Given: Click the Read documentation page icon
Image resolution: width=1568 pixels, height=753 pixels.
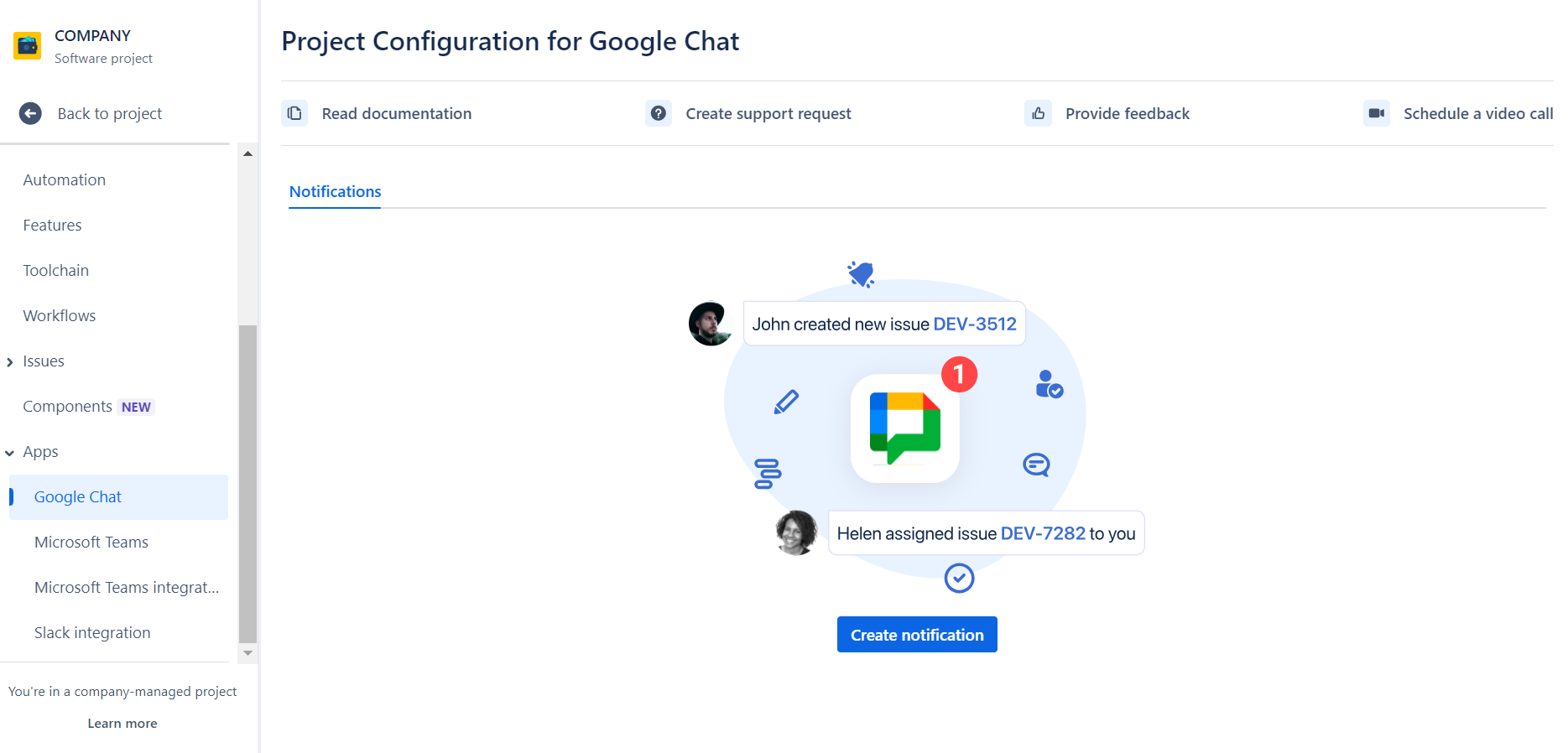Looking at the screenshot, I should pos(294,113).
